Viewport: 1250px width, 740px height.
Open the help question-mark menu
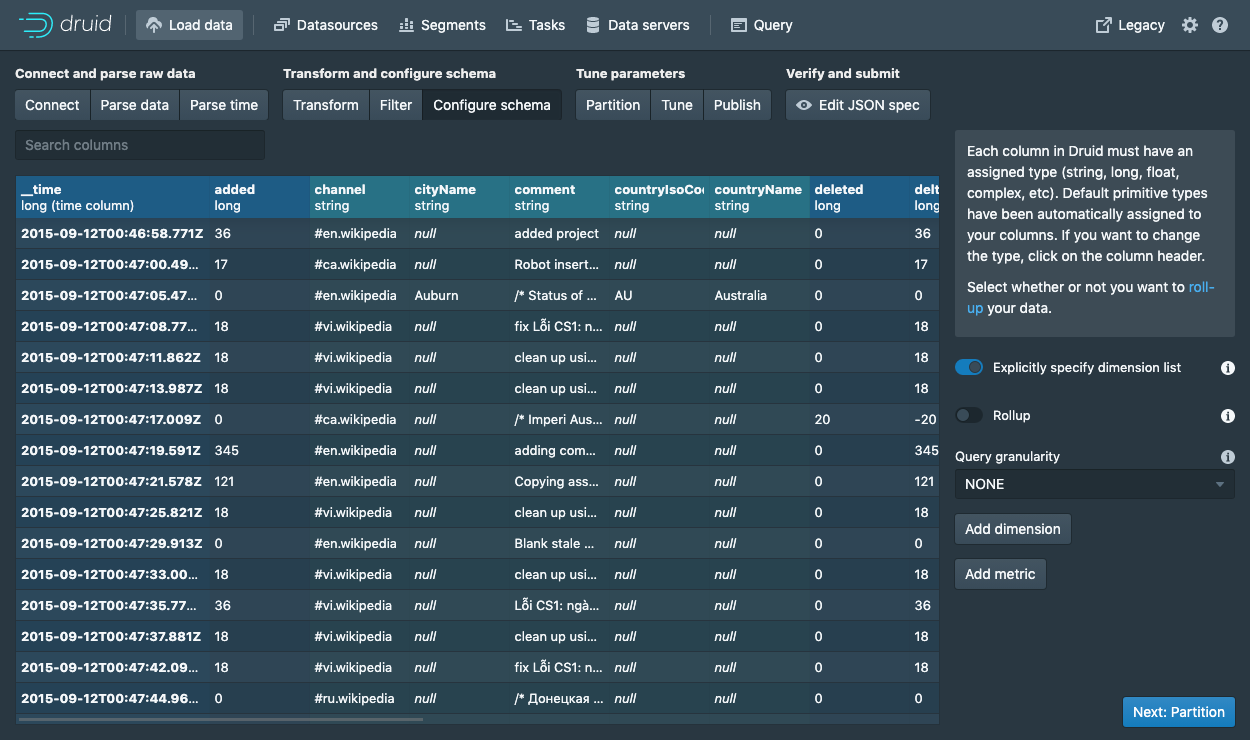(x=1220, y=25)
